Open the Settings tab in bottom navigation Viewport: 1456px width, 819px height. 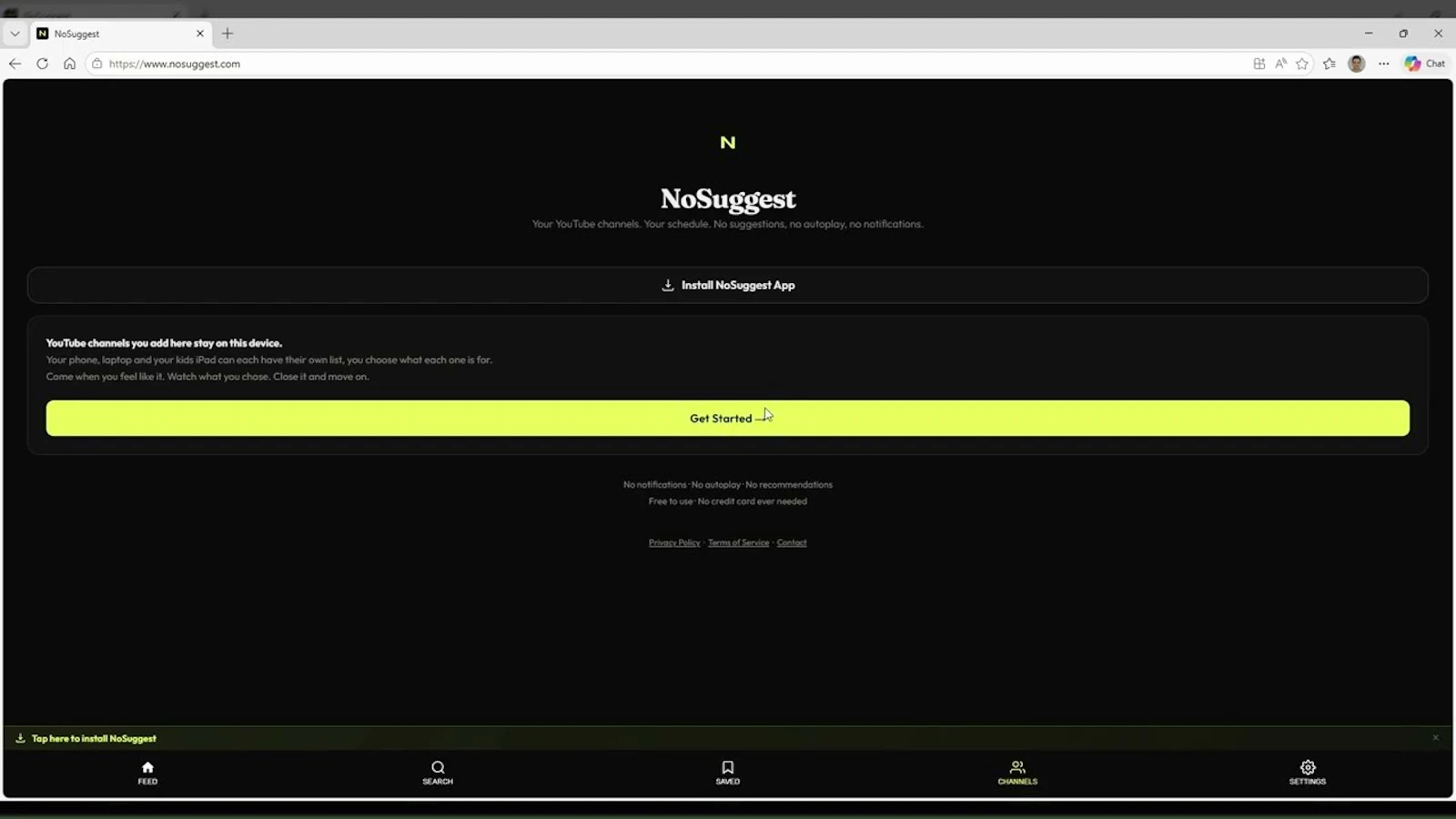coord(1308,773)
